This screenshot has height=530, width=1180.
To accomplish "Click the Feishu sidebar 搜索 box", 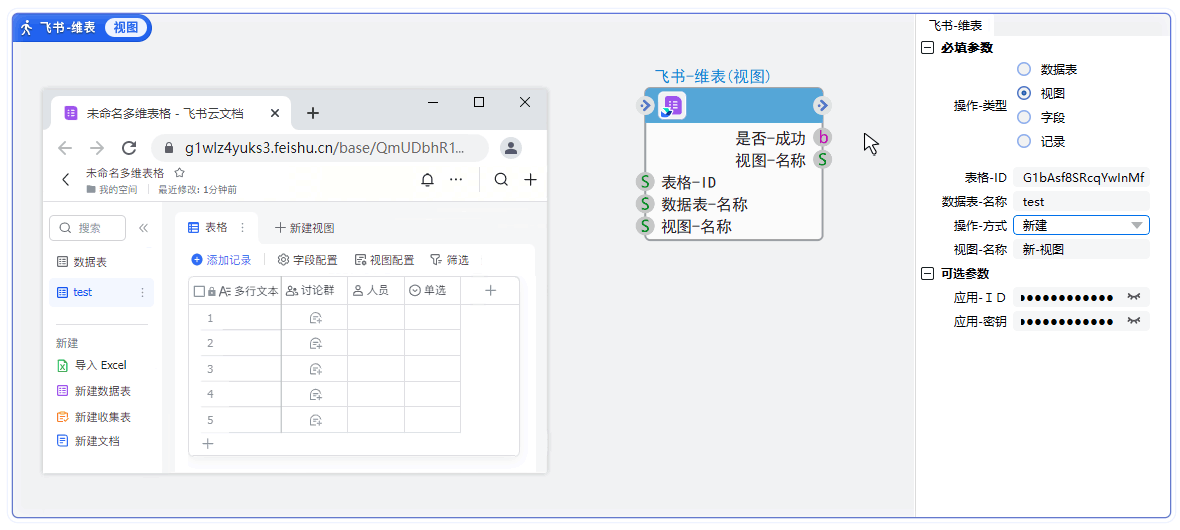I will [87, 227].
